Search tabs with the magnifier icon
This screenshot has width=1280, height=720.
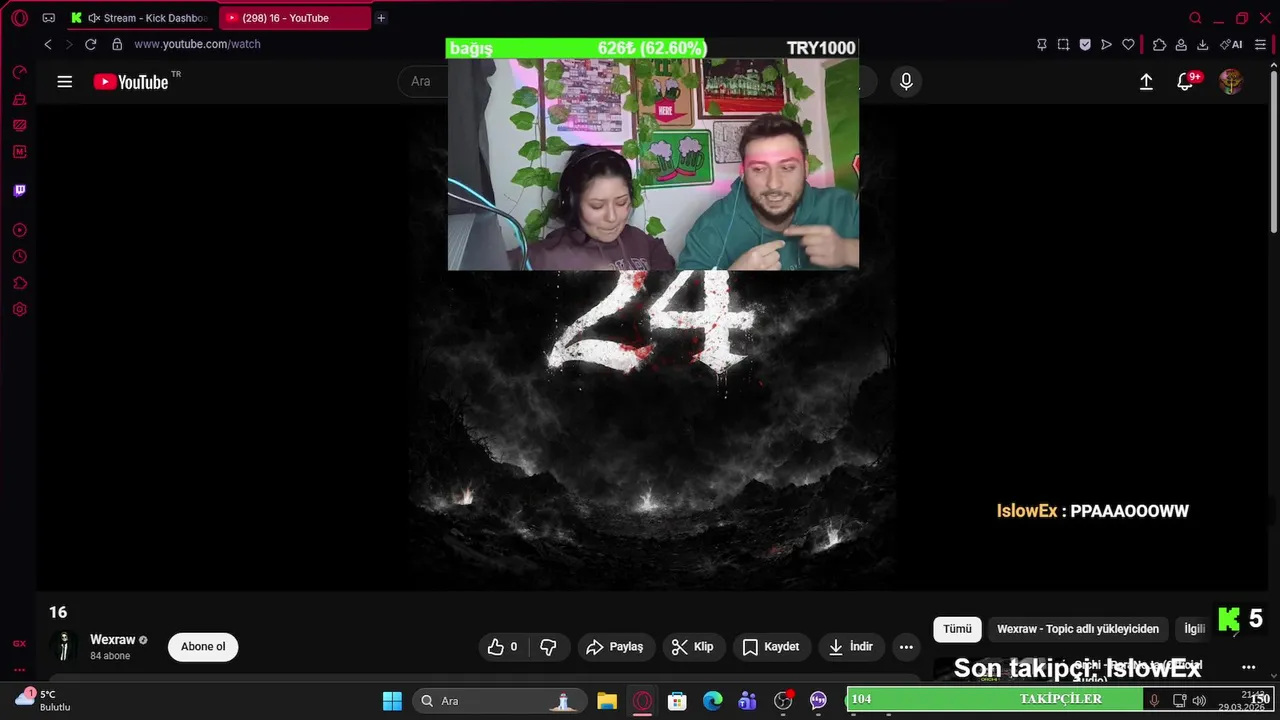(x=1195, y=18)
